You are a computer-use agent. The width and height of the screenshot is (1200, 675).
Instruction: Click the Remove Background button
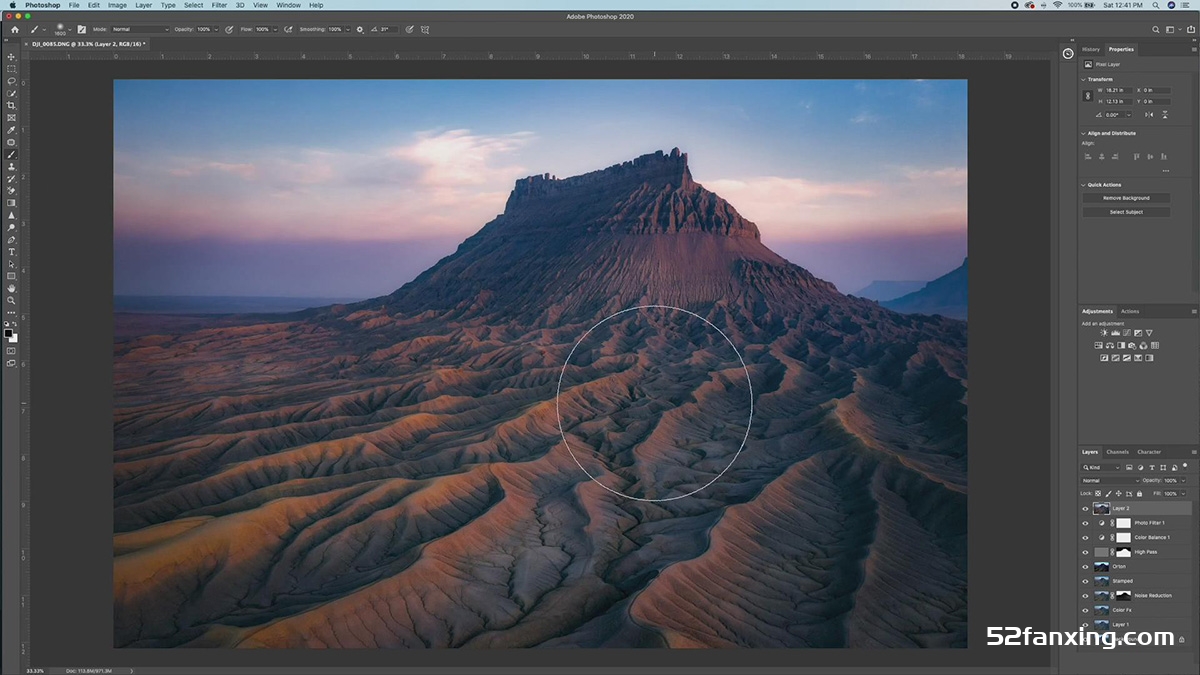pyautogui.click(x=1126, y=198)
